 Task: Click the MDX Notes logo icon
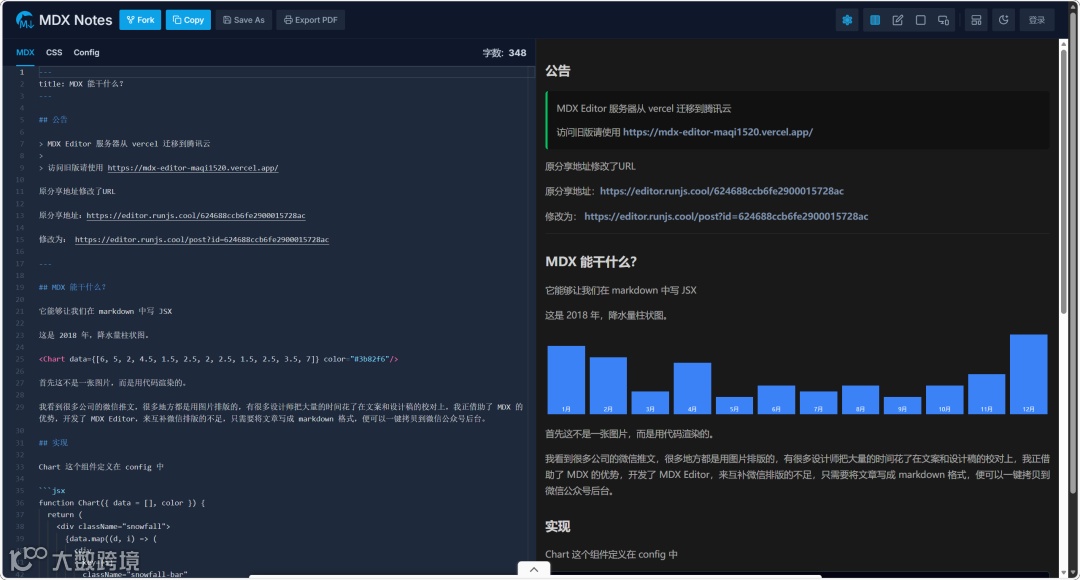(x=25, y=20)
